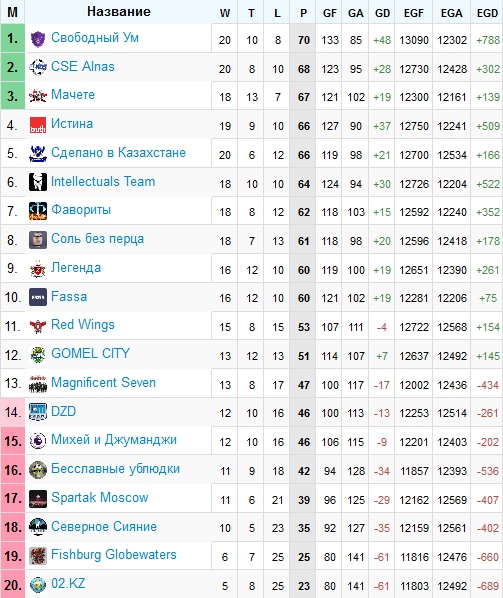This screenshot has width=503, height=598.
Task: Click the Red Wings team emblem
Action: click(38, 326)
